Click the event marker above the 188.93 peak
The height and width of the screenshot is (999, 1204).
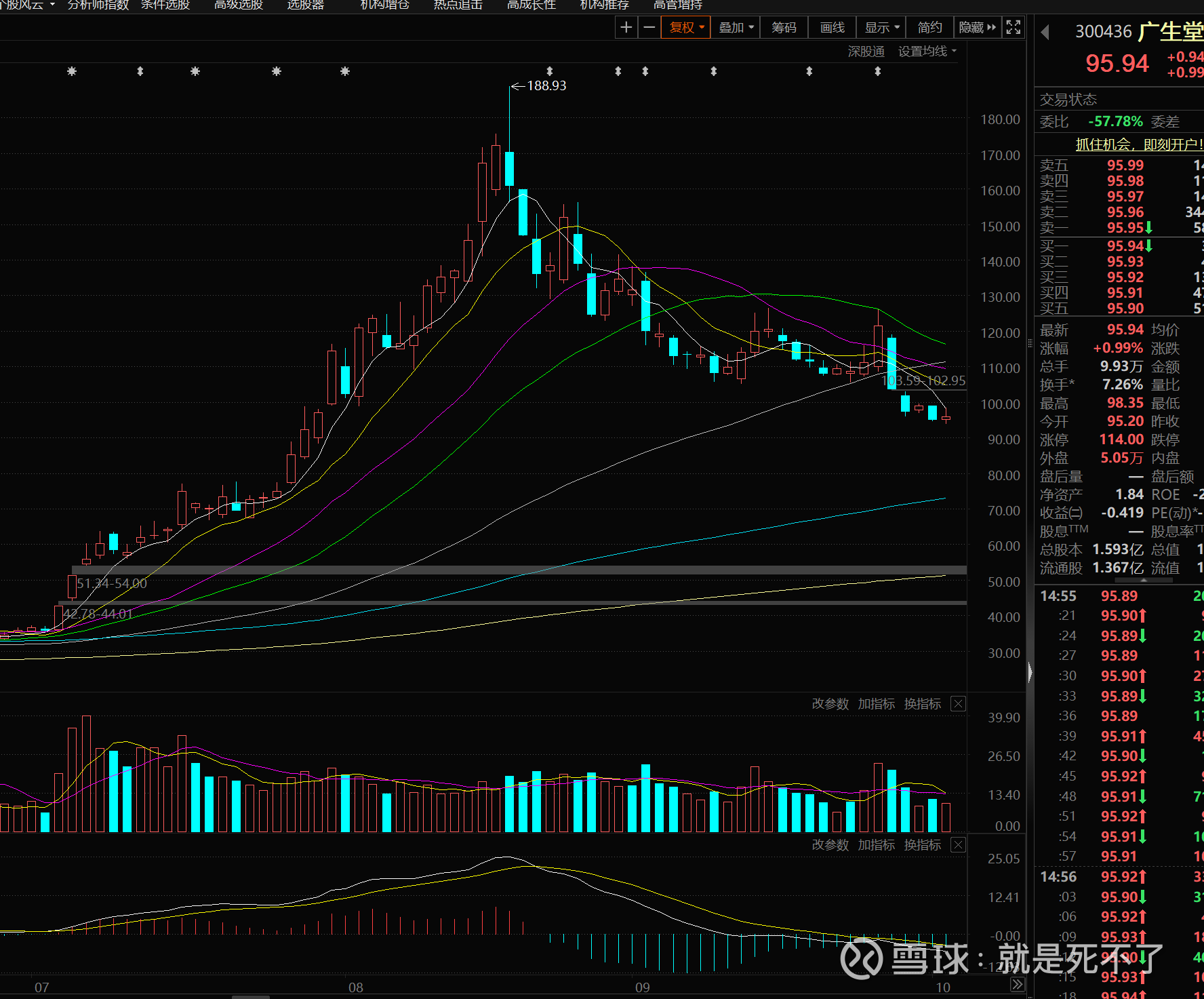pos(550,71)
